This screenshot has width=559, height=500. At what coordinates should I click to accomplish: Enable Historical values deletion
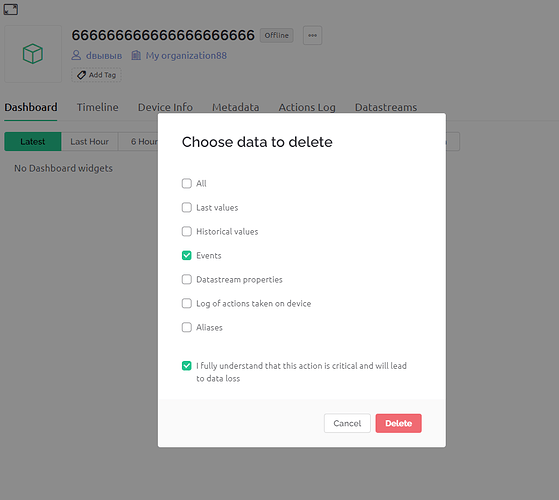(x=186, y=231)
